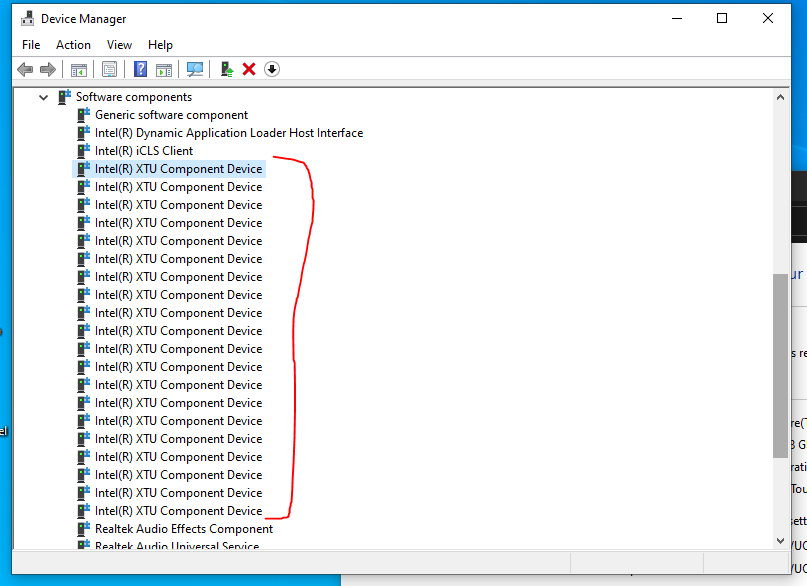Select Intel(R) iCLS Client entry
Viewport: 807px width, 586px height.
pos(144,151)
